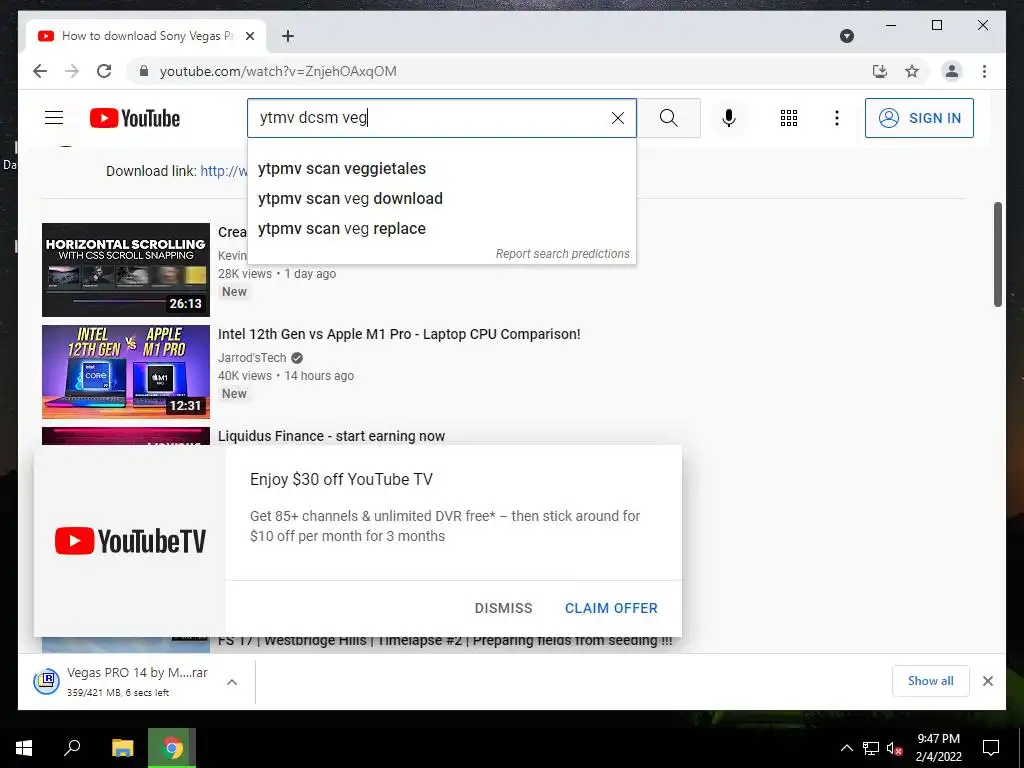Image resolution: width=1024 pixels, height=768 pixels.
Task: Show hidden system tray icons
Action: pyautogui.click(x=846, y=748)
